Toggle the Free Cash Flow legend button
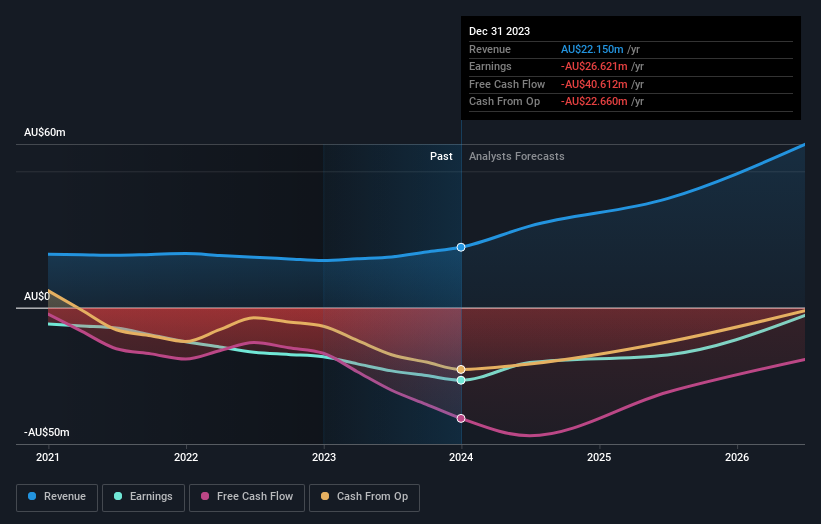The width and height of the screenshot is (821, 524). tap(247, 497)
